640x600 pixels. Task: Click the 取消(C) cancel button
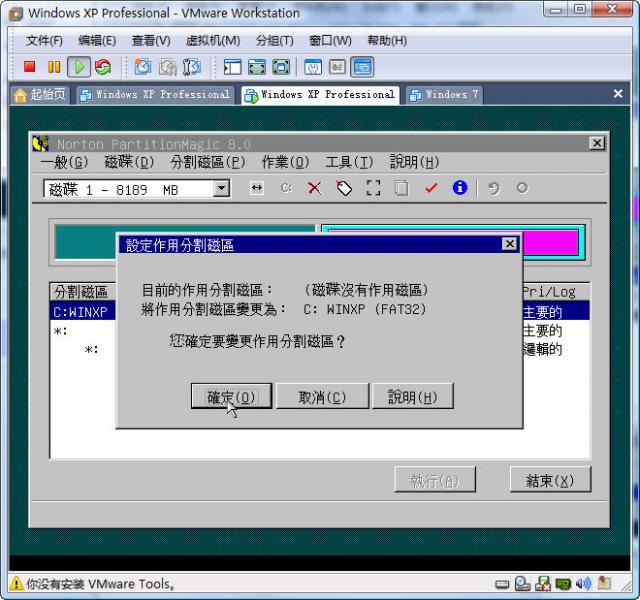pos(322,396)
